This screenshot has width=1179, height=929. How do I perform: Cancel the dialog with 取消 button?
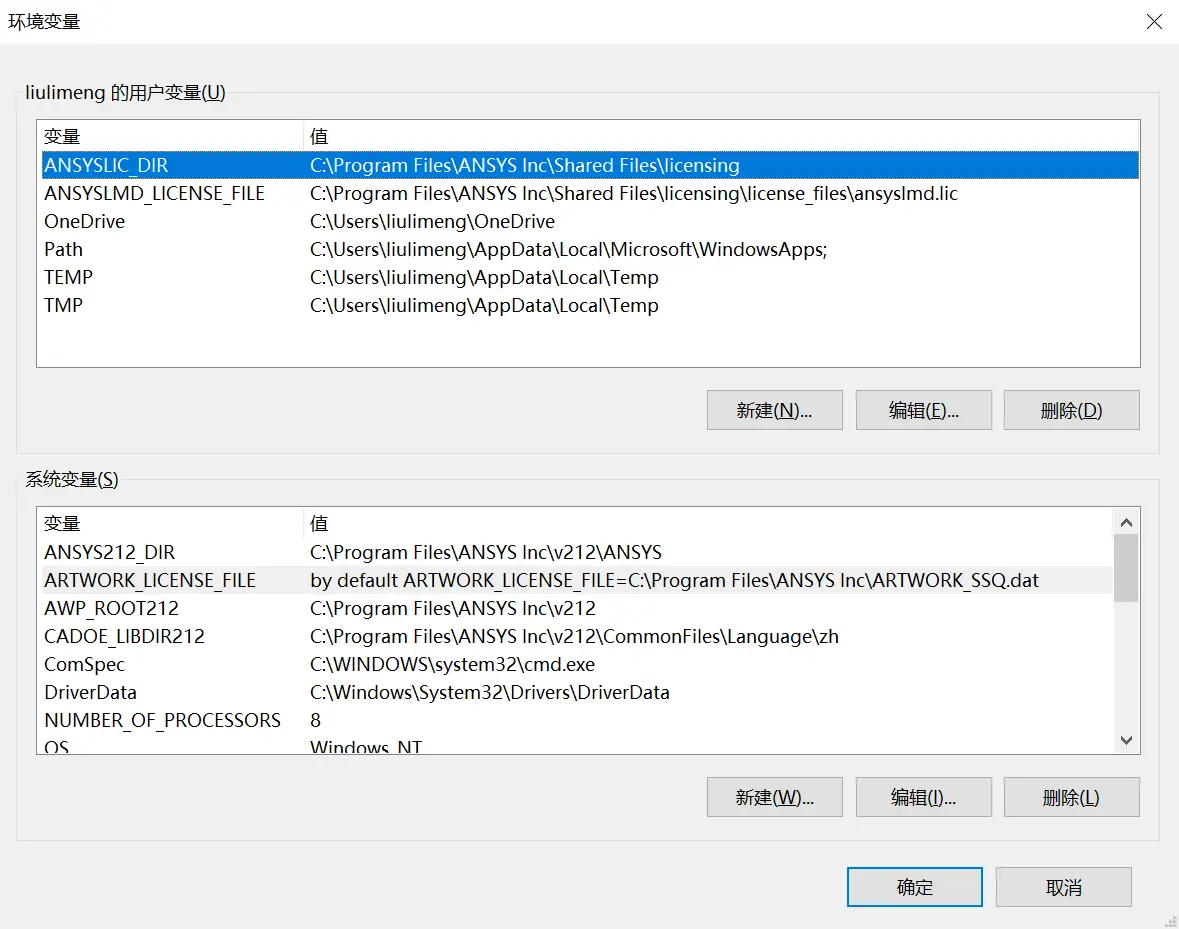[1063, 887]
